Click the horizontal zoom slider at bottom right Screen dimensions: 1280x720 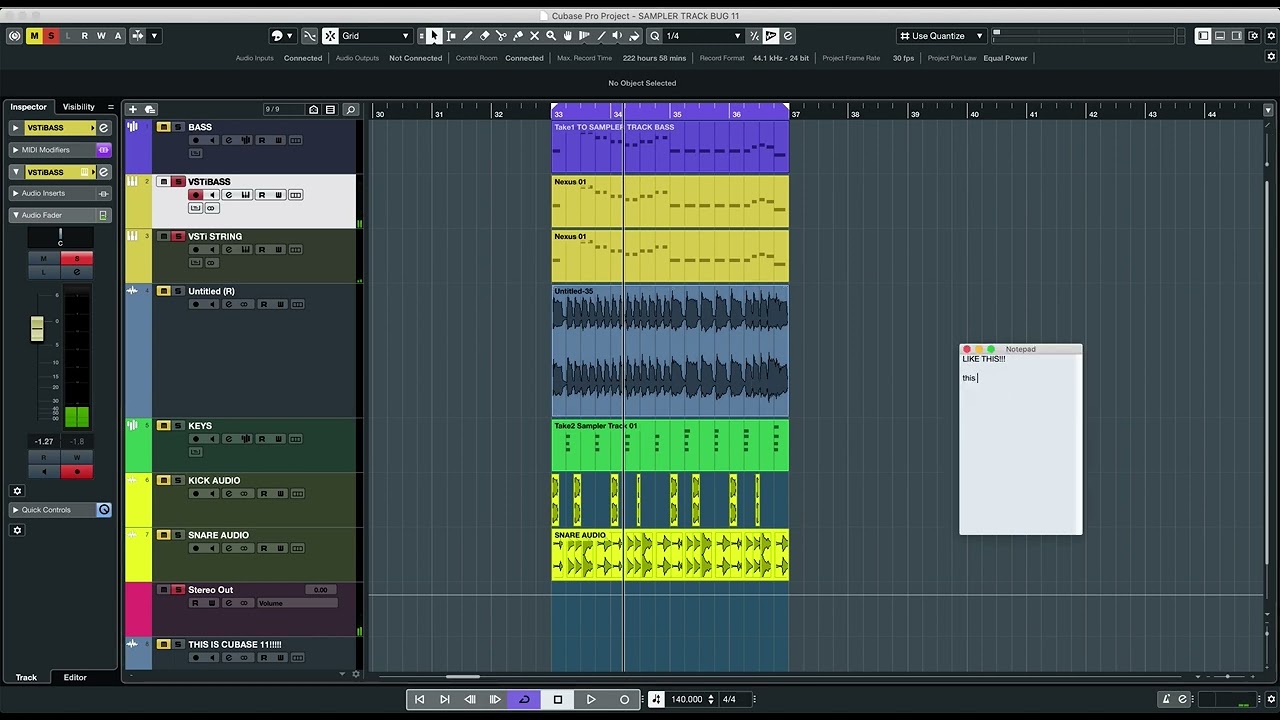(1227, 676)
